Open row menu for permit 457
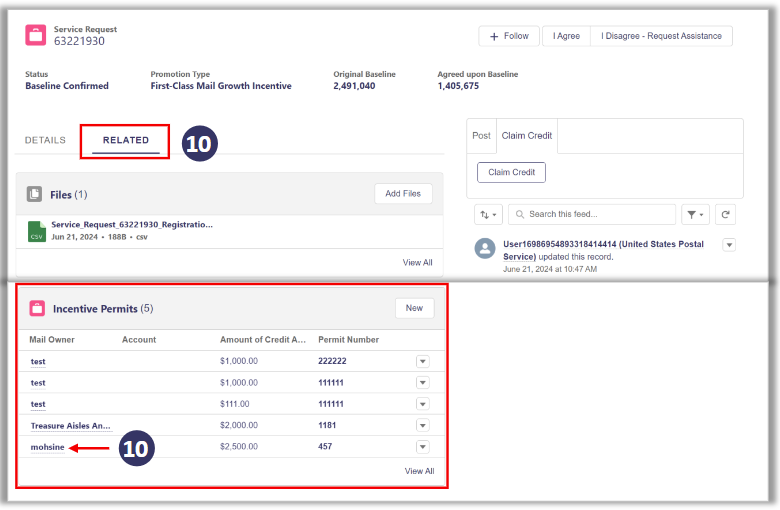The width and height of the screenshot is (780, 510). pos(422,447)
